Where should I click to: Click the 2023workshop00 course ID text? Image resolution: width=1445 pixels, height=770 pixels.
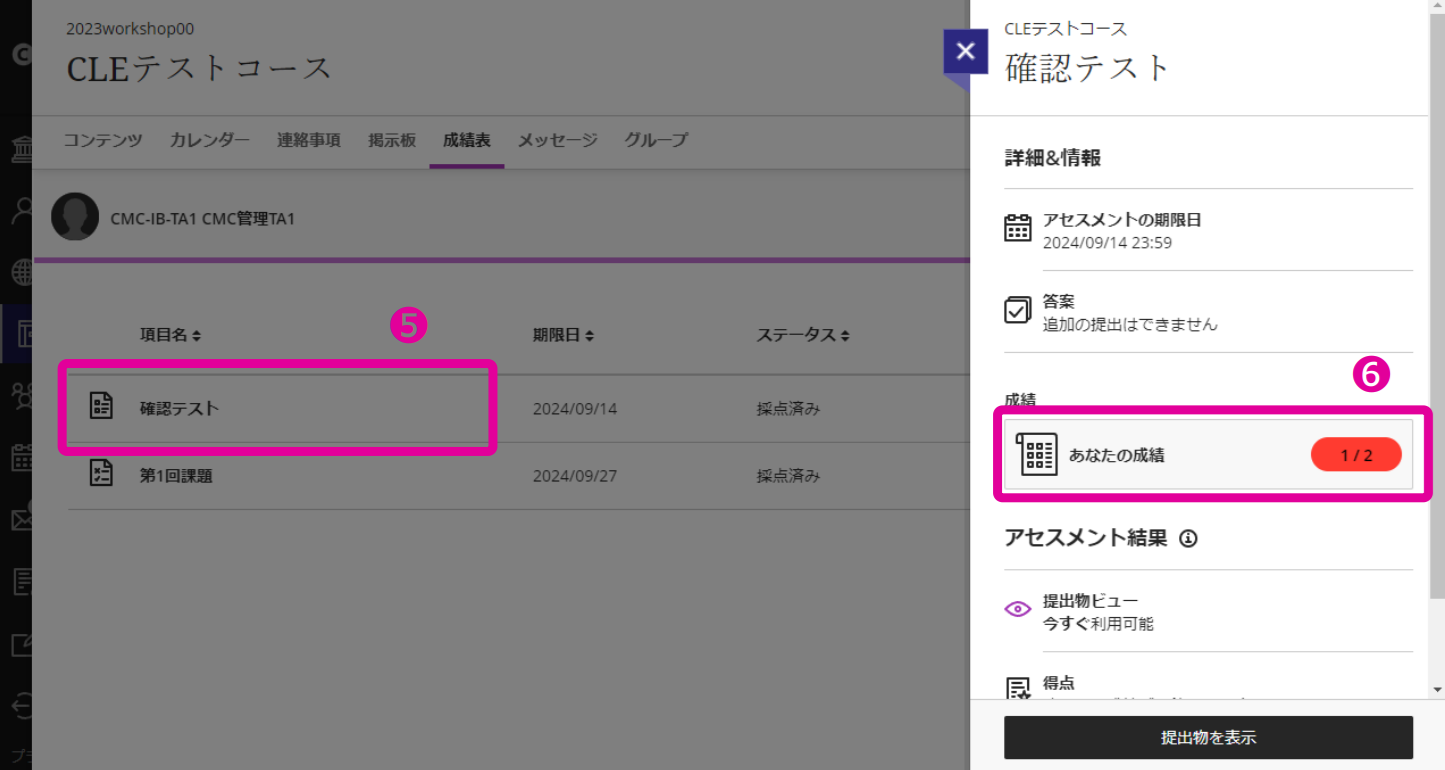pyautogui.click(x=130, y=29)
